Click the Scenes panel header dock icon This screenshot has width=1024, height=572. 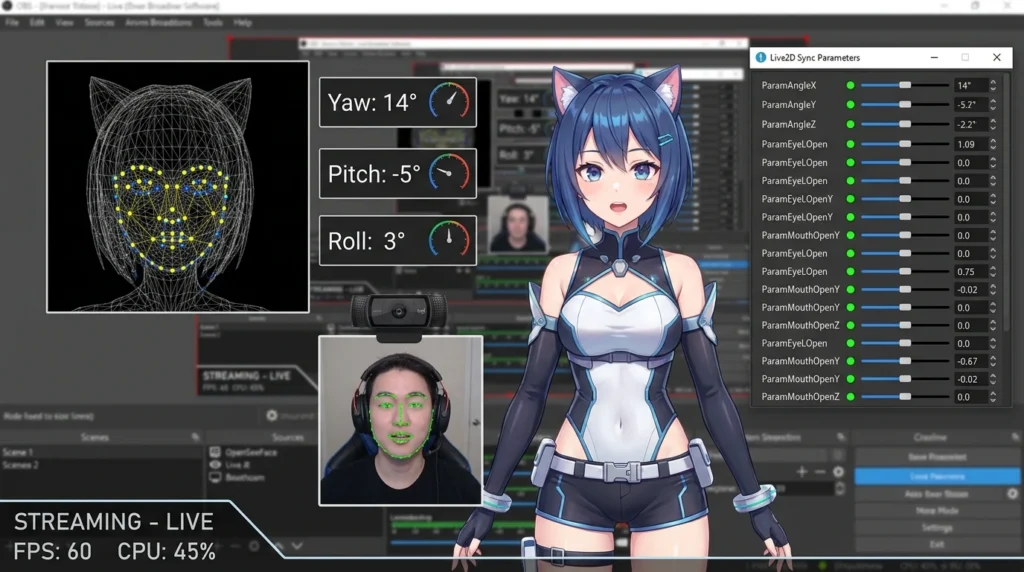click(195, 437)
